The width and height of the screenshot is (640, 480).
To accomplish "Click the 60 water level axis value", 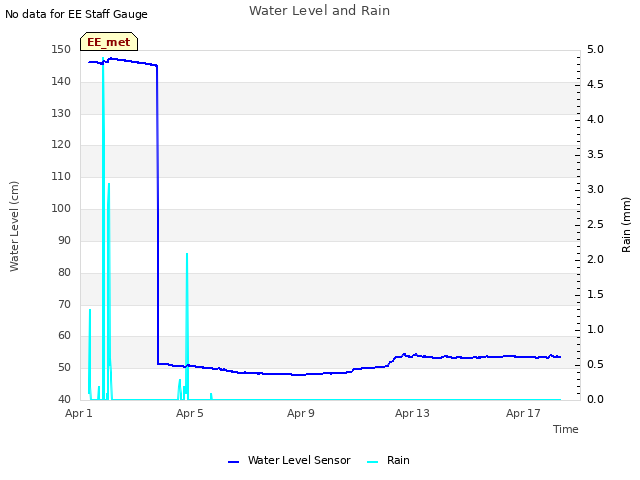I will pos(64,336).
